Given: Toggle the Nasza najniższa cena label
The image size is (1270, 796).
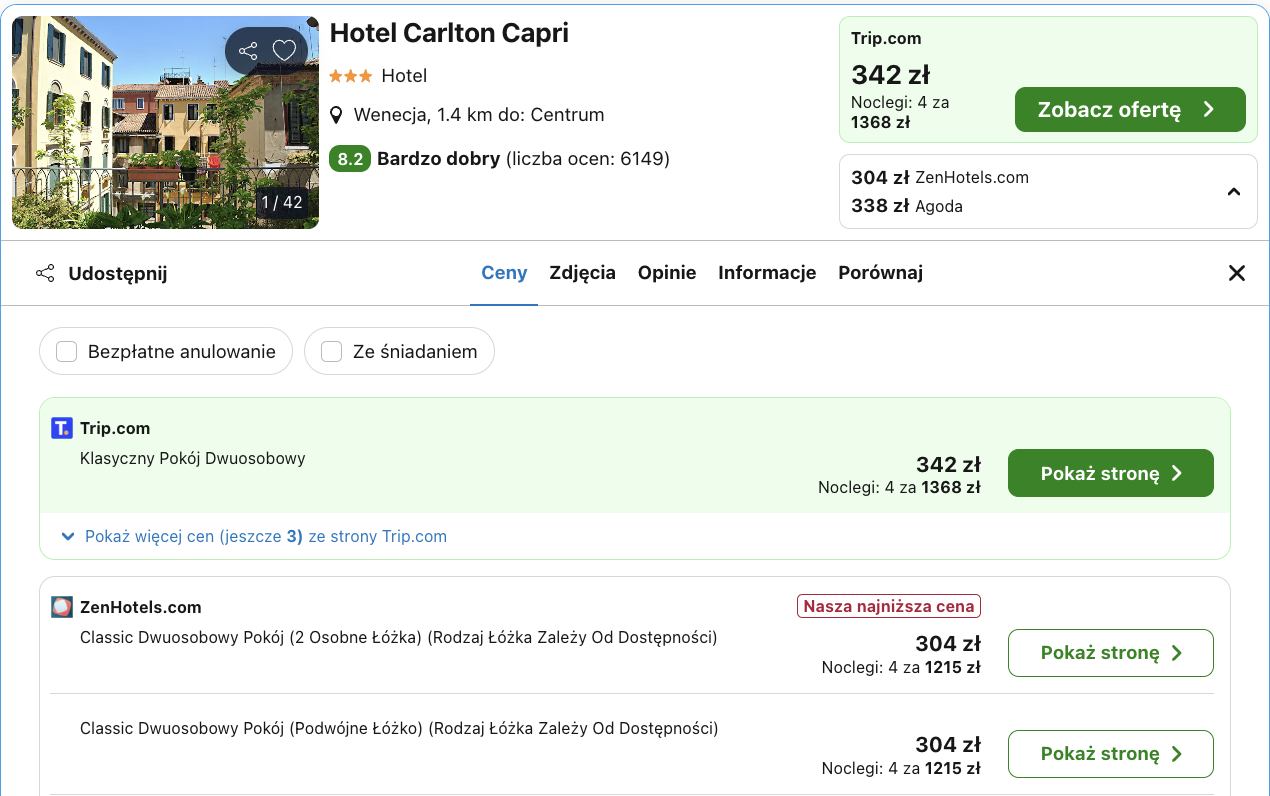Looking at the screenshot, I should coord(888,606).
